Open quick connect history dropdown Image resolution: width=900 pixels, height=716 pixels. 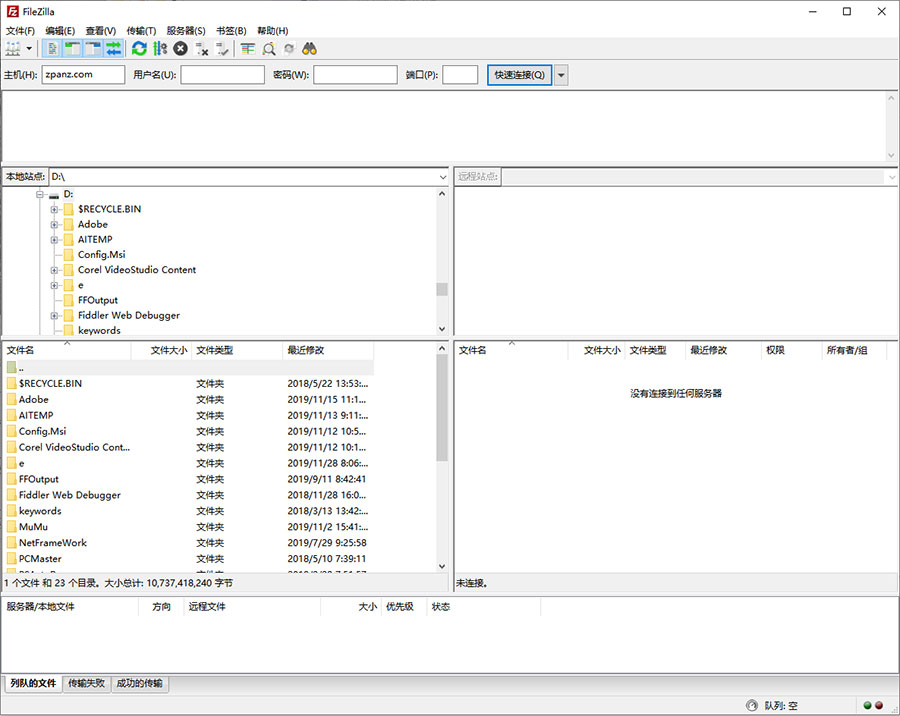pyautogui.click(x=561, y=75)
